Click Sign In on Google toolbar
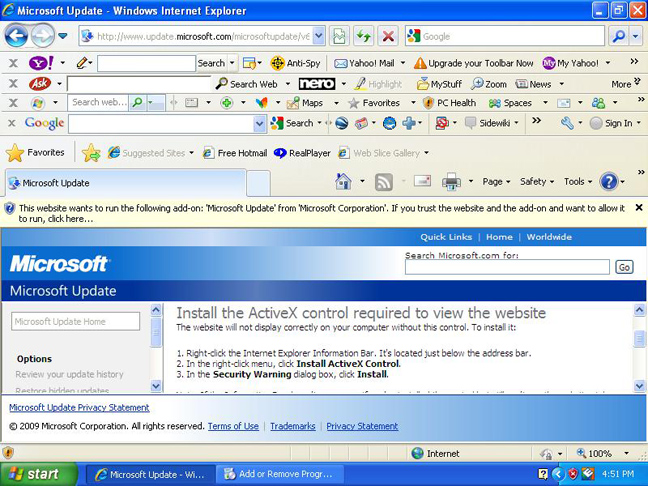Viewport: 648px width, 486px height. (611, 123)
